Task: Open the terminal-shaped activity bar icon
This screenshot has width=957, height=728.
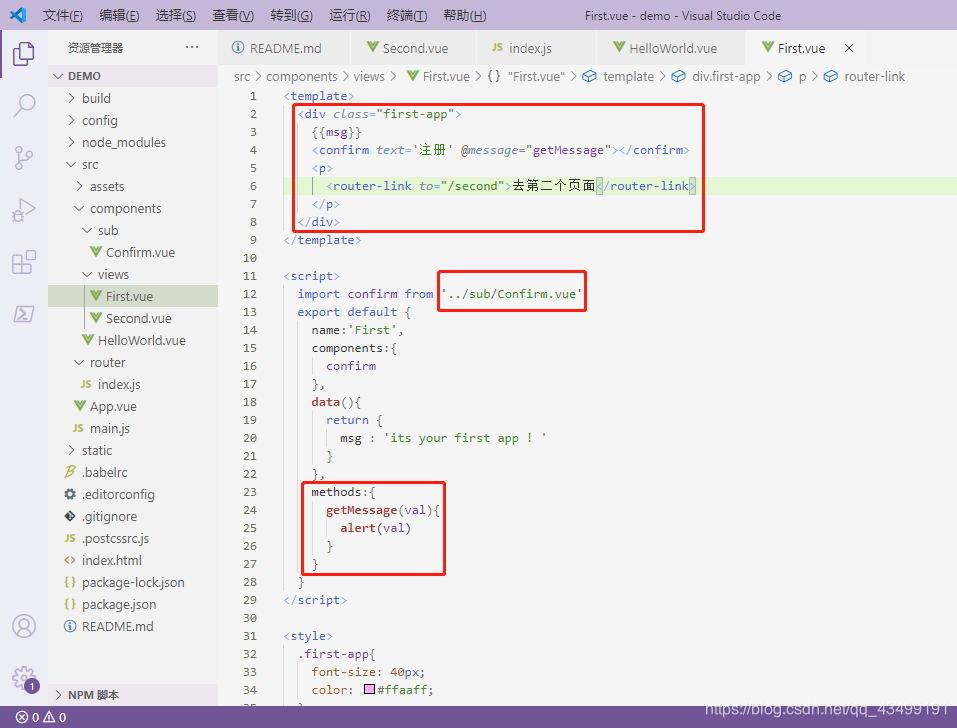Action: click(x=23, y=314)
